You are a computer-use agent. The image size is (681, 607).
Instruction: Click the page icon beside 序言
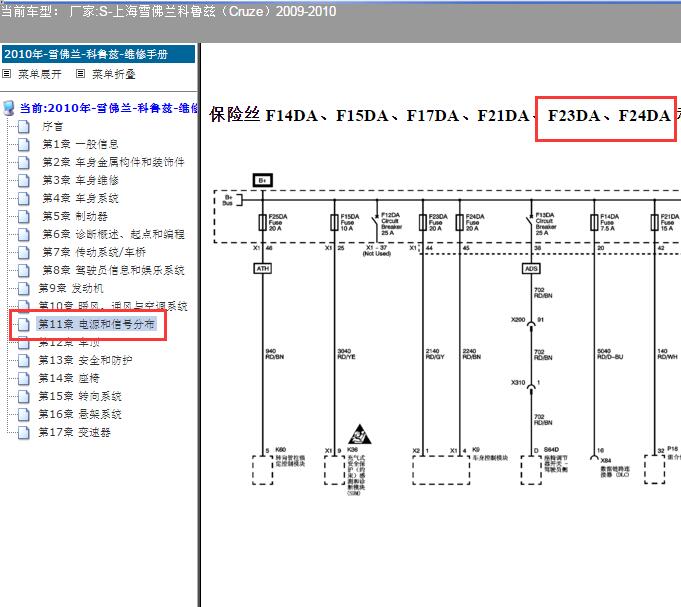pos(24,127)
